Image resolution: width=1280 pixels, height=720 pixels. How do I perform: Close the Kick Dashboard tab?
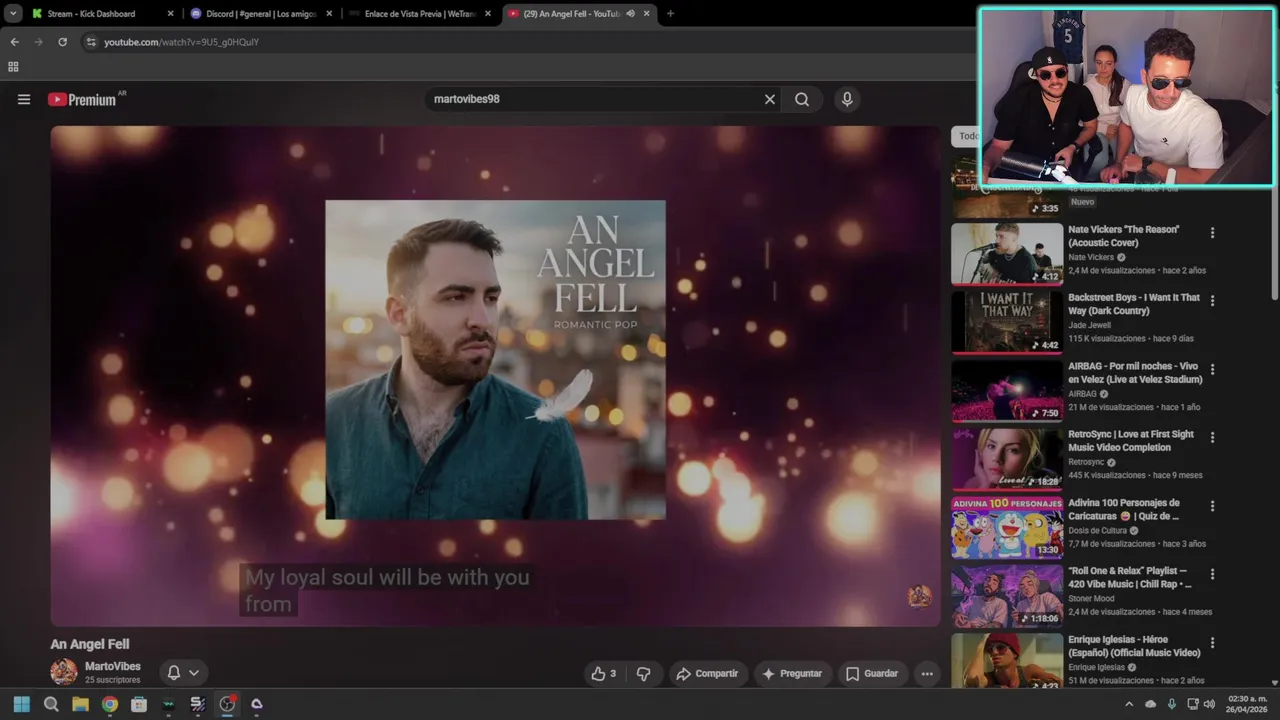click(x=170, y=14)
